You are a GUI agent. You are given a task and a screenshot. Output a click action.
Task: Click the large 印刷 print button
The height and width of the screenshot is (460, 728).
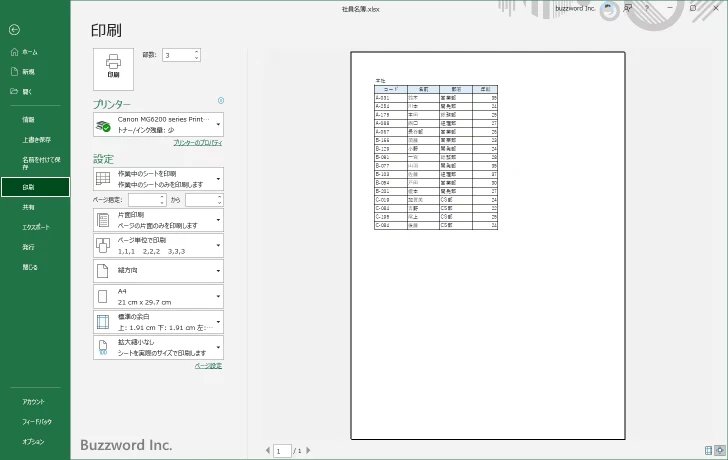113,69
